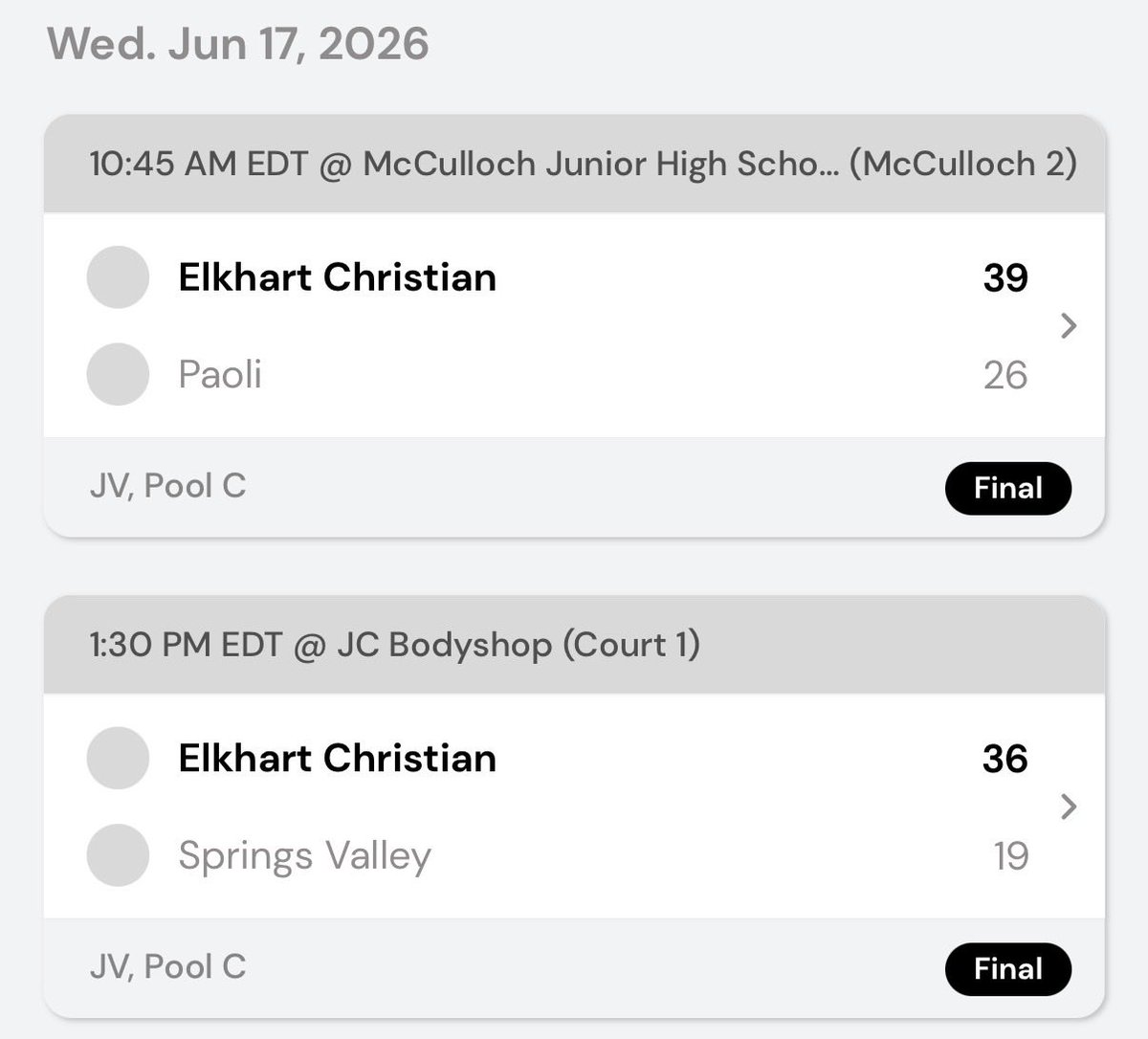Click the Wed. Jun 17, 2026 date heading

point(238,44)
